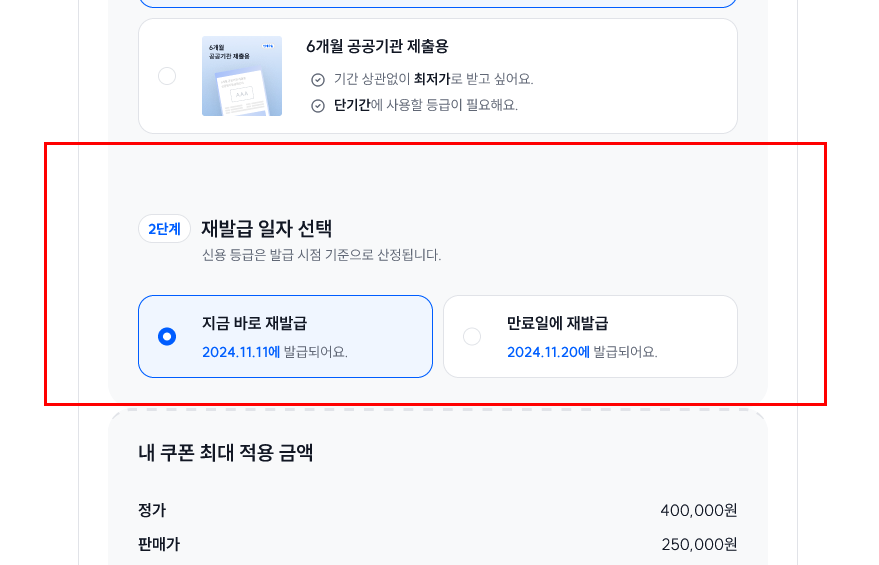879x565 pixels.
Task: Click the 재발급 일자 선택 heading
Action: [267, 228]
